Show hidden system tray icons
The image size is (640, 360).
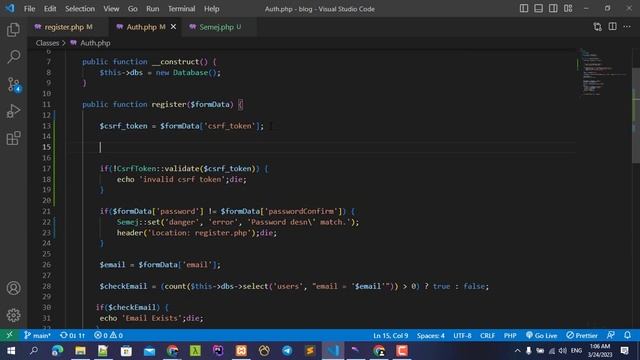click(x=517, y=351)
